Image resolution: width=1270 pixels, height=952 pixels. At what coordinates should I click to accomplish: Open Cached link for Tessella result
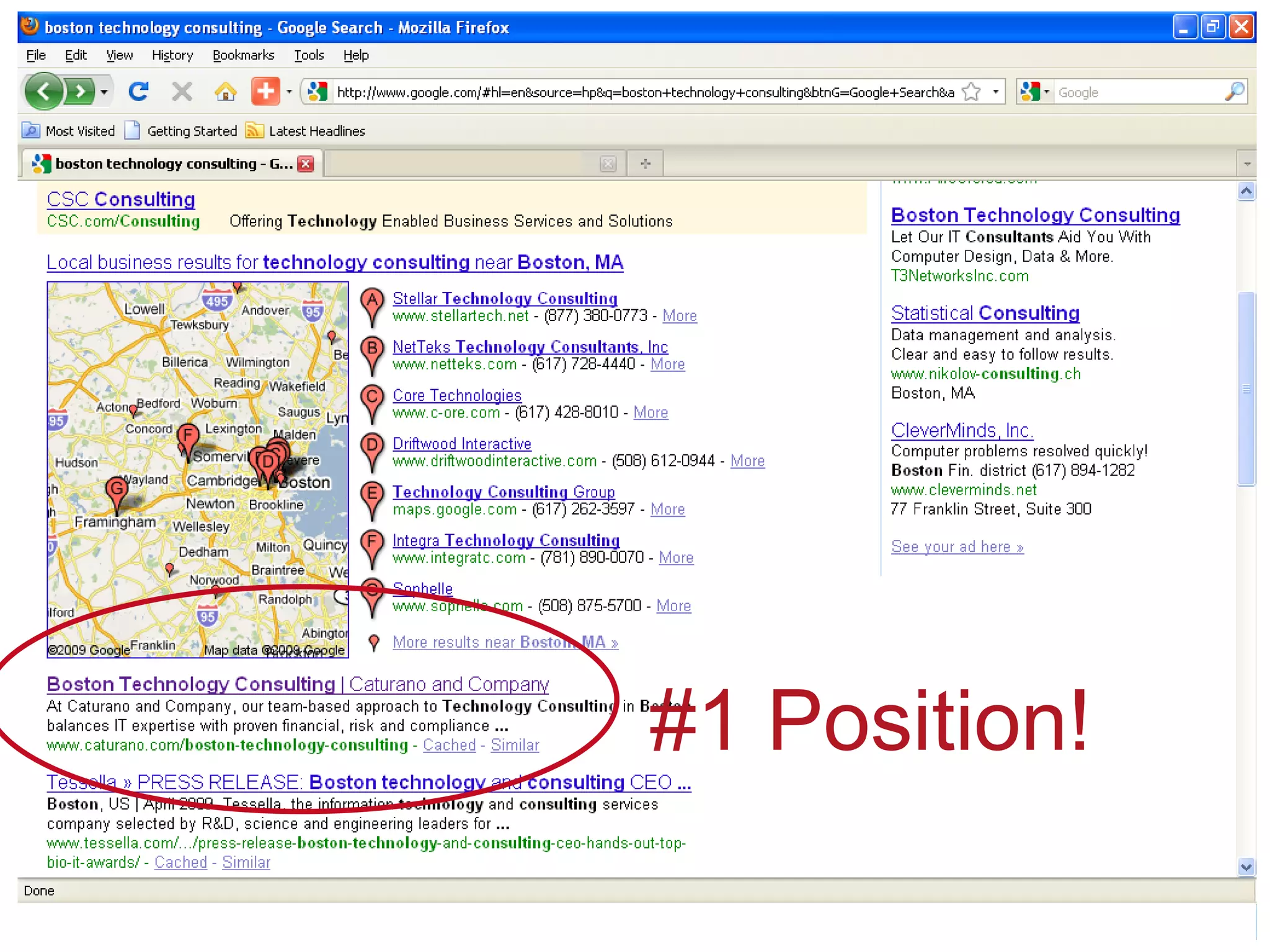(x=180, y=862)
